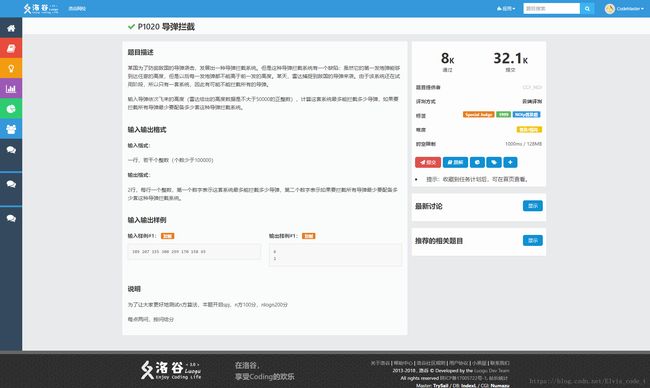The width and height of the screenshot is (650, 388).
Task: Open the red book sidebar icon
Action: 11,48
